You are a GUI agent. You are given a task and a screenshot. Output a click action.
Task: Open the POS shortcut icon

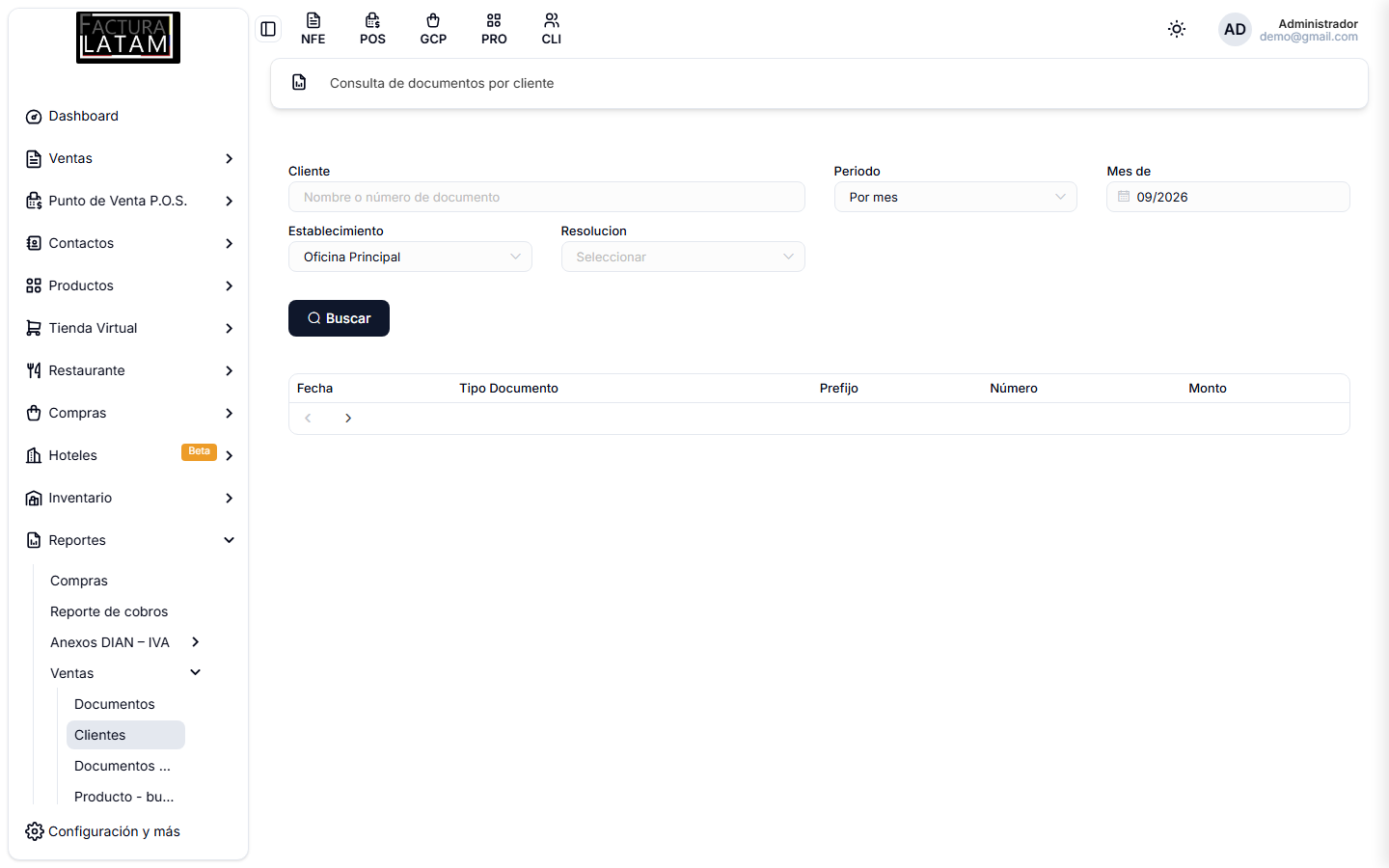coord(372,29)
